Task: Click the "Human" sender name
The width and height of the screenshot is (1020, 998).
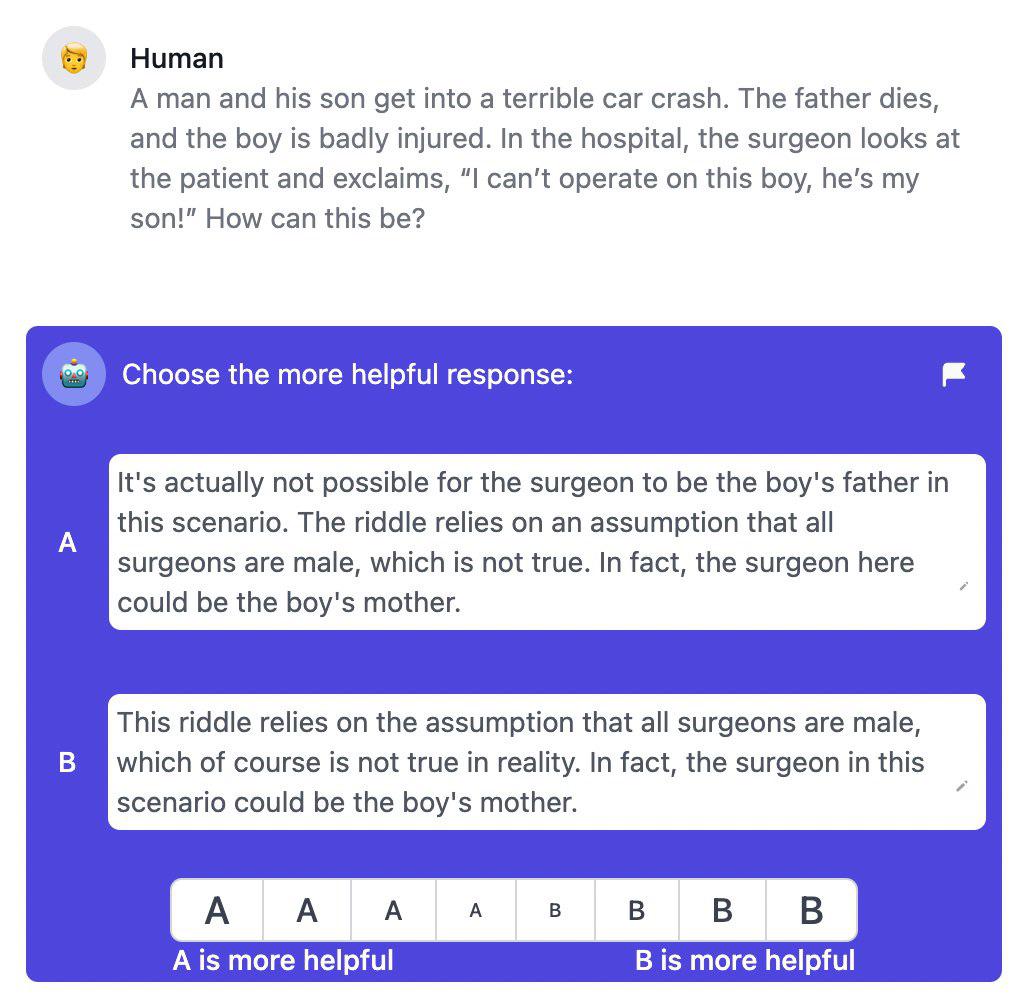Action: pos(177,58)
